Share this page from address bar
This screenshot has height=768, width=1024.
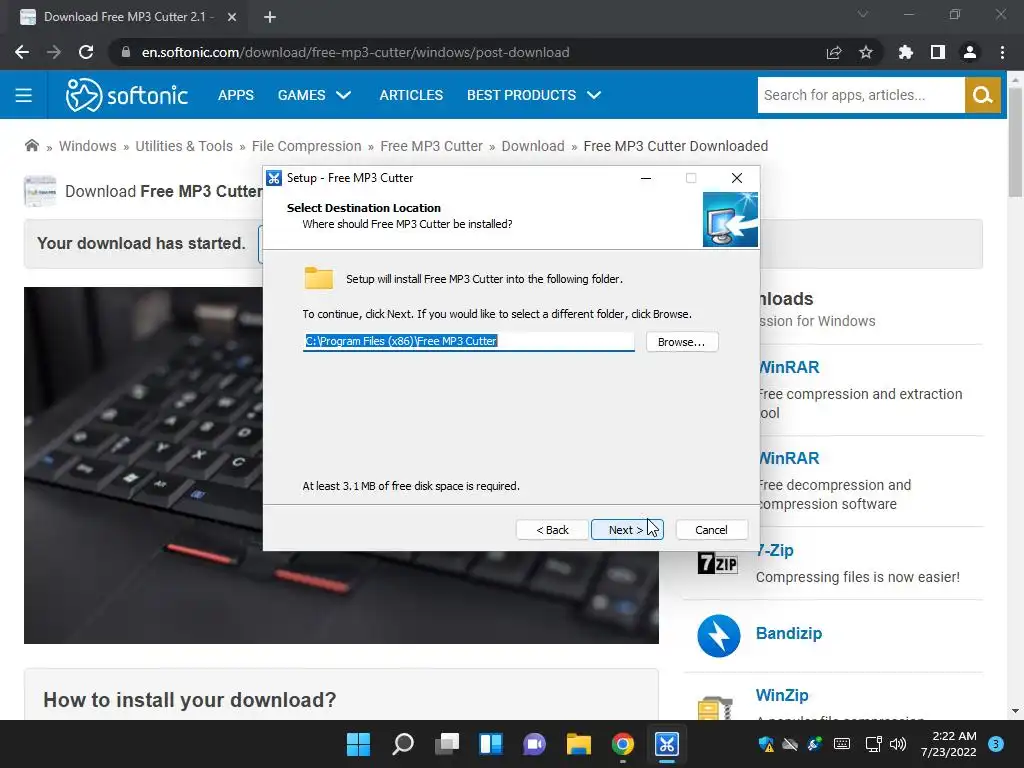tap(834, 52)
